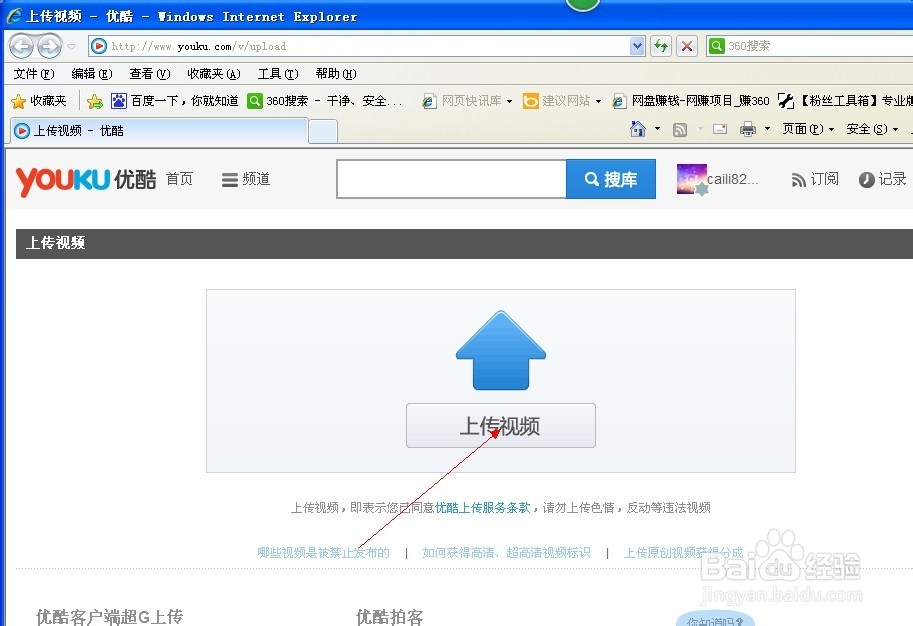Open the 页面(P) command bar dropdown

808,129
